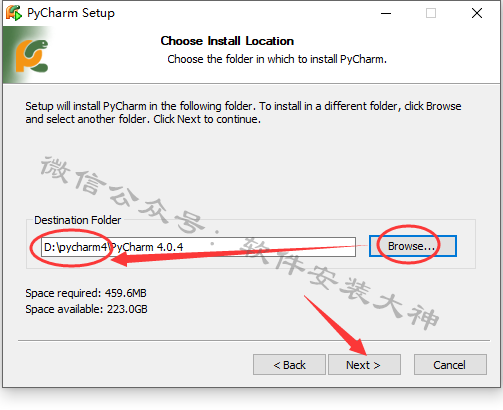Click the 'Choose Install Location' heading
Viewport: 503px width, 410px height.
(x=227, y=41)
